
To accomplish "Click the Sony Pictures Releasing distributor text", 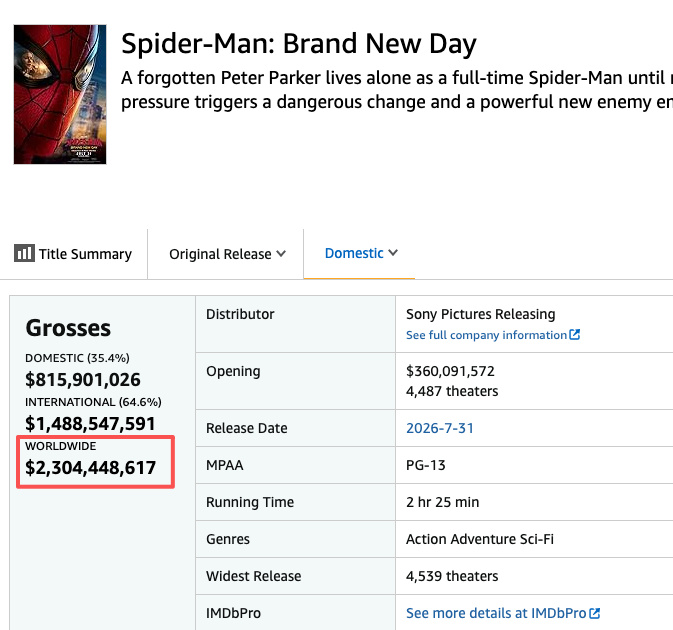I will 481,314.
